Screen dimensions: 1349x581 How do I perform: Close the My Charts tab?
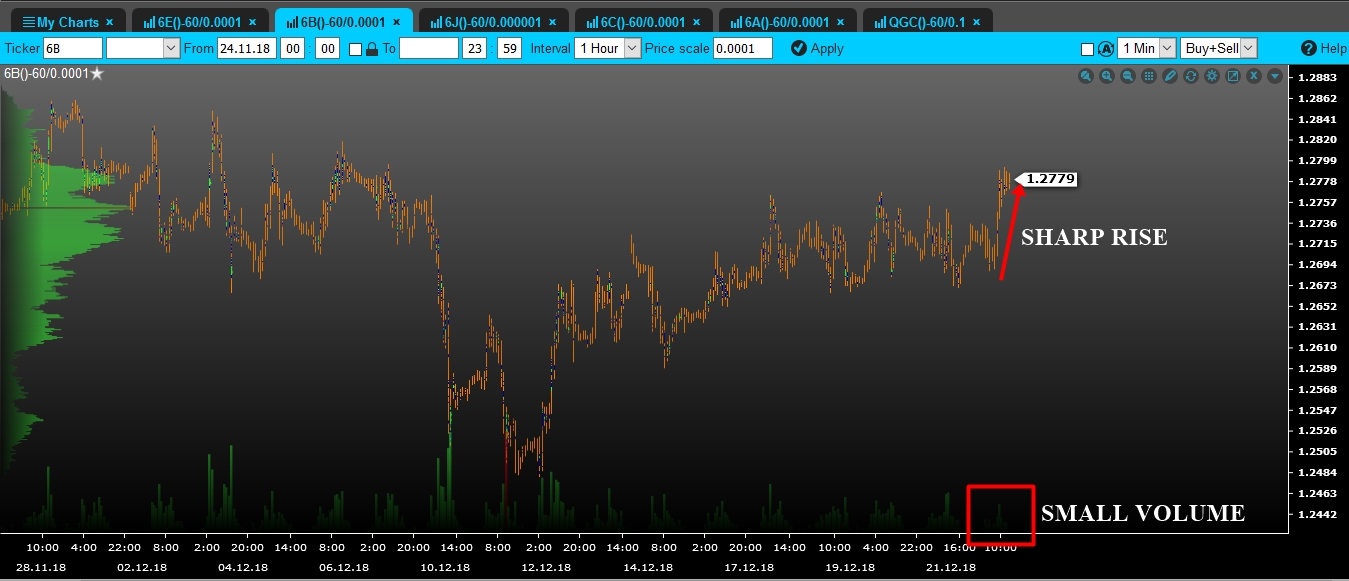(109, 22)
